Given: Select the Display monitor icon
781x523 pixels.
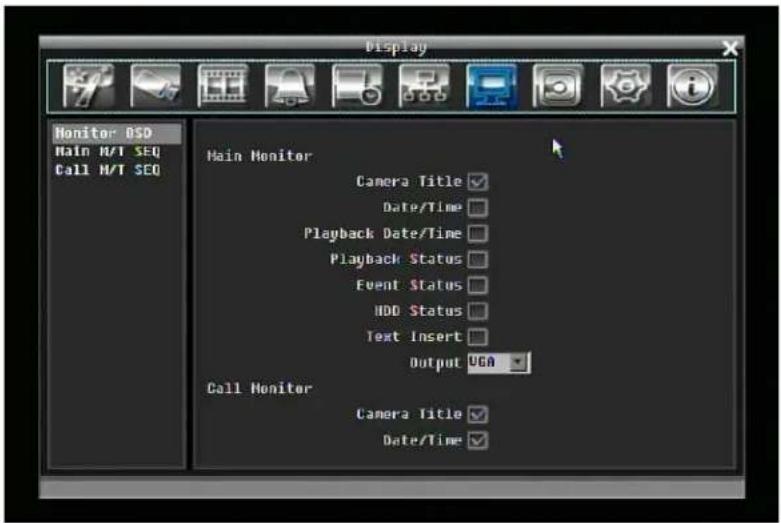Looking at the screenshot, I should [x=492, y=86].
